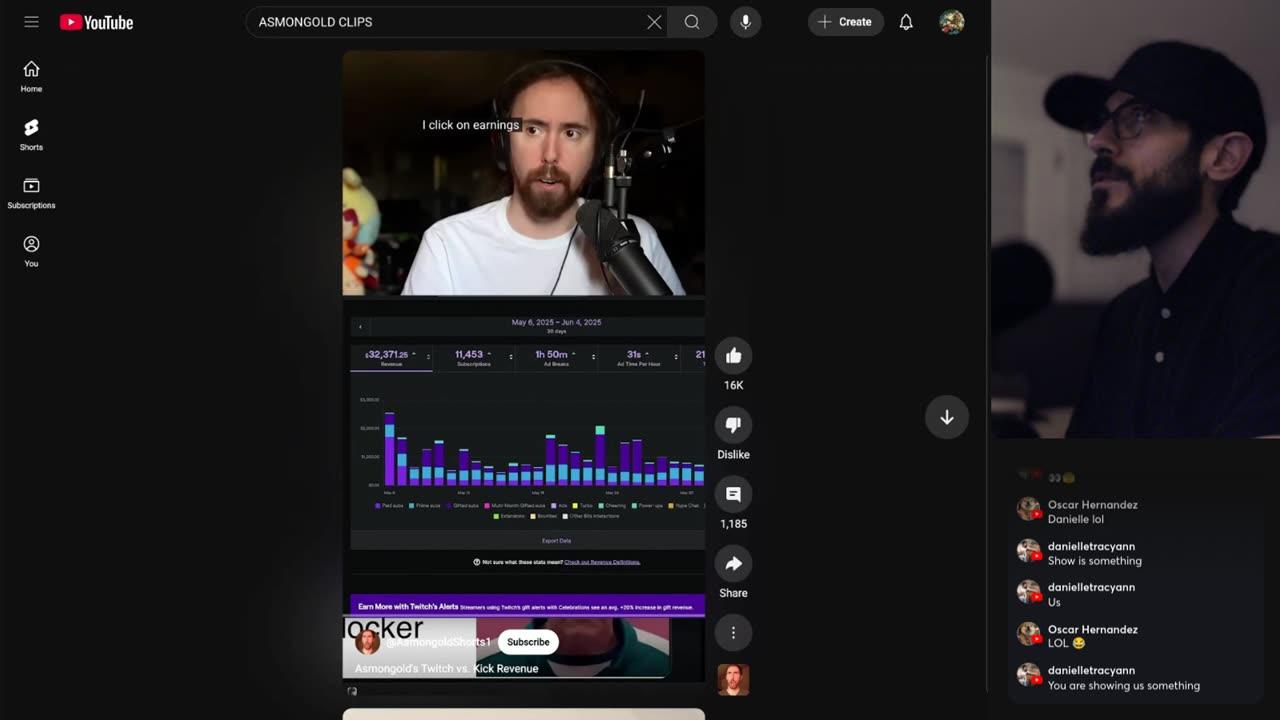Viewport: 1280px width, 720px height.
Task: Open the YouTube hamburger guide menu
Action: pos(31,22)
